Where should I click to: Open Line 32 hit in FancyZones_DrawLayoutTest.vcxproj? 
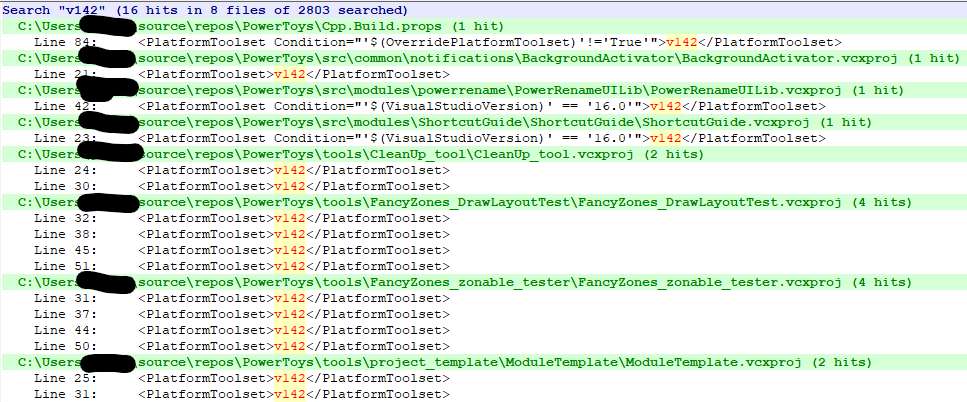click(484, 218)
